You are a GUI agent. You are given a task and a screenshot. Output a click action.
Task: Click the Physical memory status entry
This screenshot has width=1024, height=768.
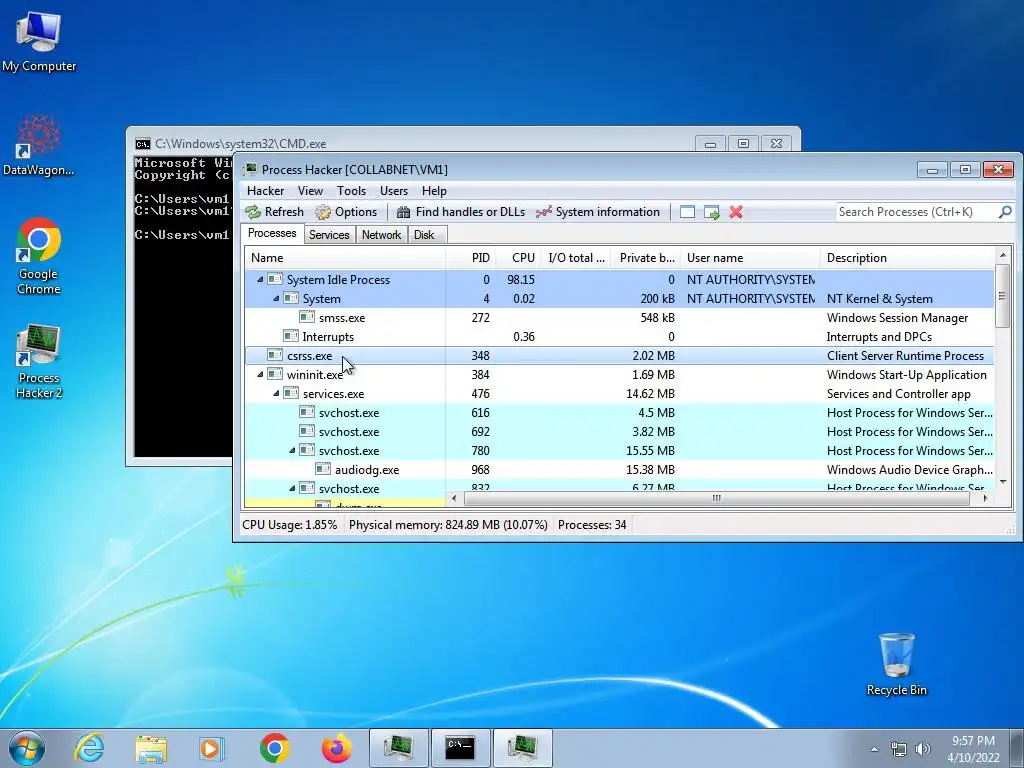click(448, 524)
